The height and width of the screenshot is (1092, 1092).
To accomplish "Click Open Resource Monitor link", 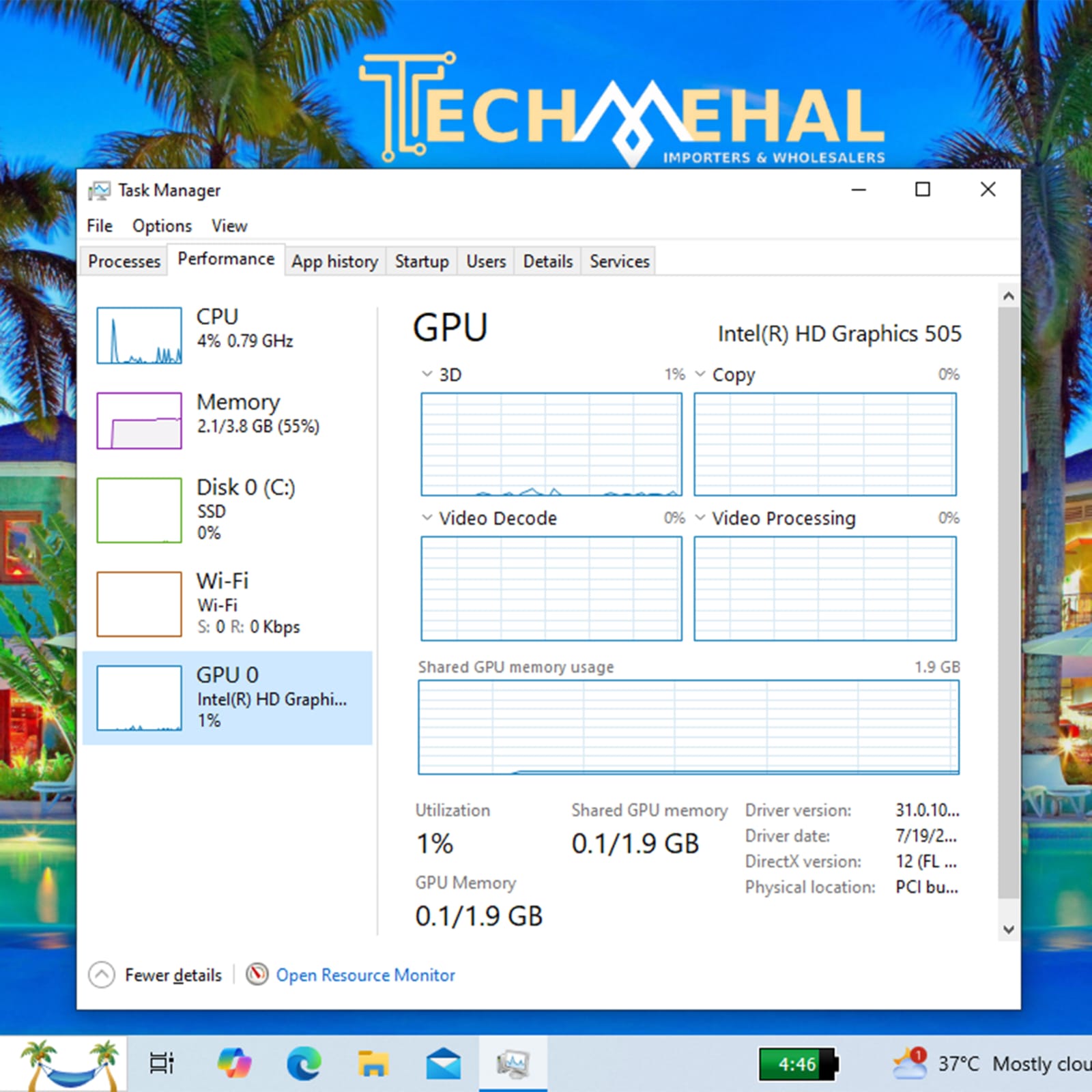I will pos(365,975).
